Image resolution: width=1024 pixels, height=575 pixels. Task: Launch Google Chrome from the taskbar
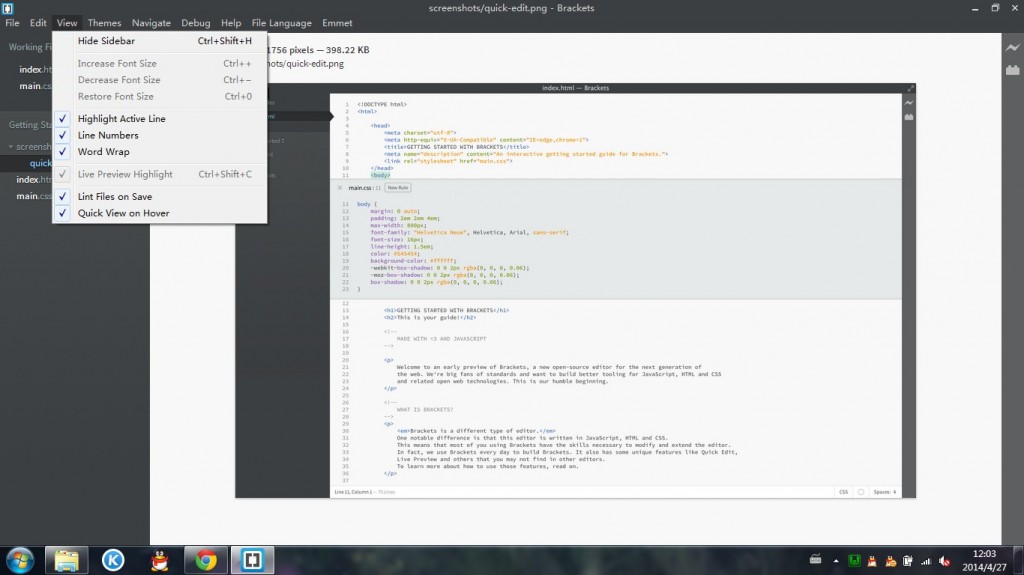pos(206,561)
